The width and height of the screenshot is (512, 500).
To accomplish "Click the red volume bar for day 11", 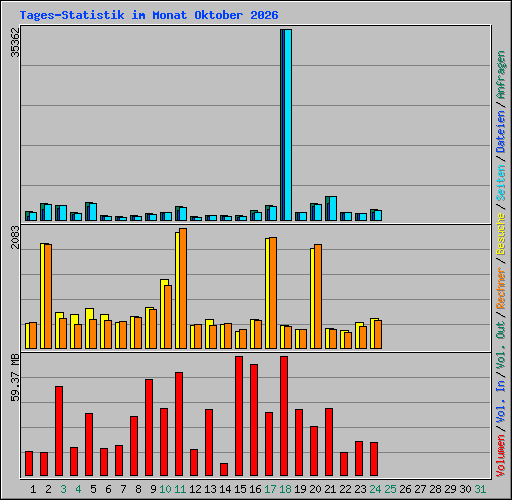I will [179, 424].
